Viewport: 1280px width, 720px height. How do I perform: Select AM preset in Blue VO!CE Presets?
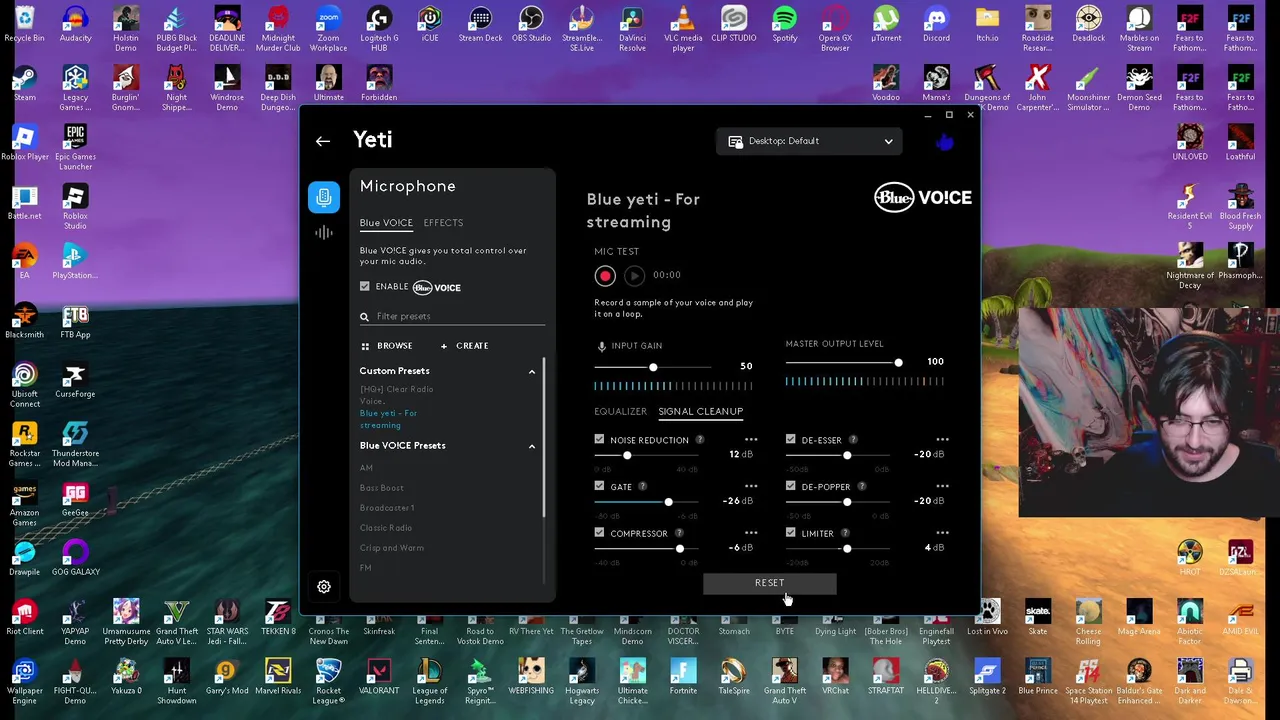click(366, 468)
